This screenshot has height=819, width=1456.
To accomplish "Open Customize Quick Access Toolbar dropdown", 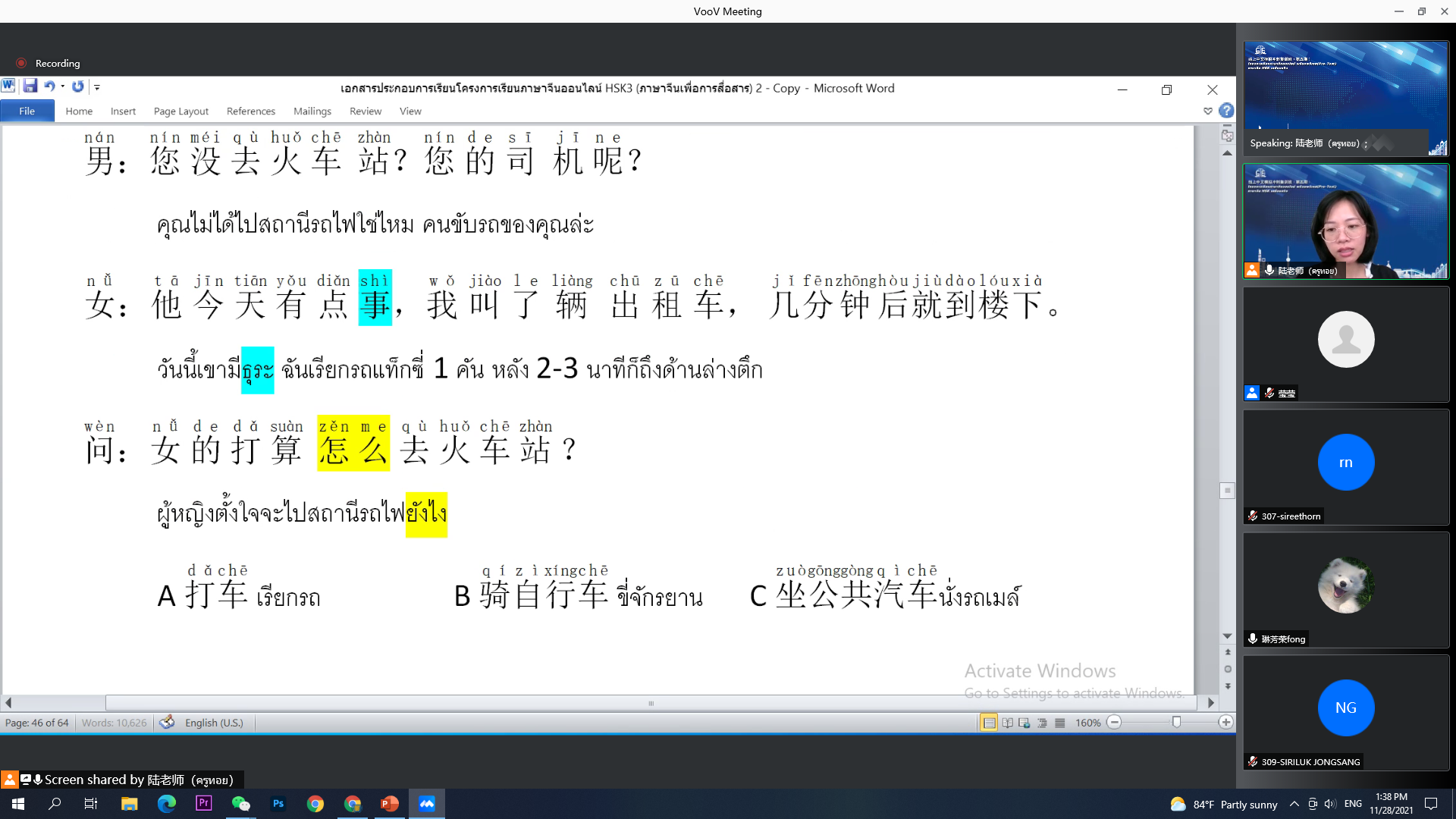I will point(97,87).
